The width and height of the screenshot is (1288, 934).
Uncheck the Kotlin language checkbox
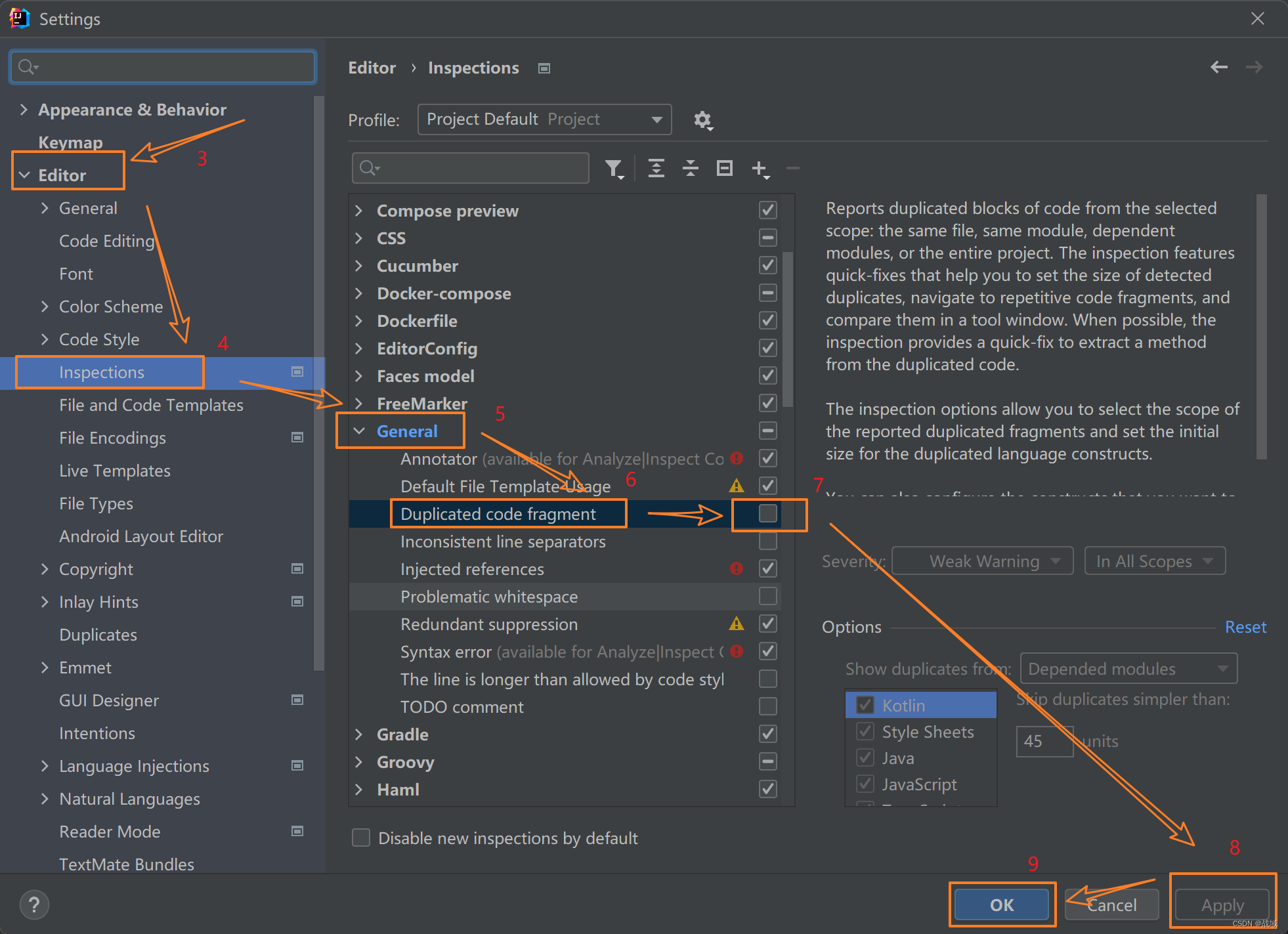coord(865,705)
